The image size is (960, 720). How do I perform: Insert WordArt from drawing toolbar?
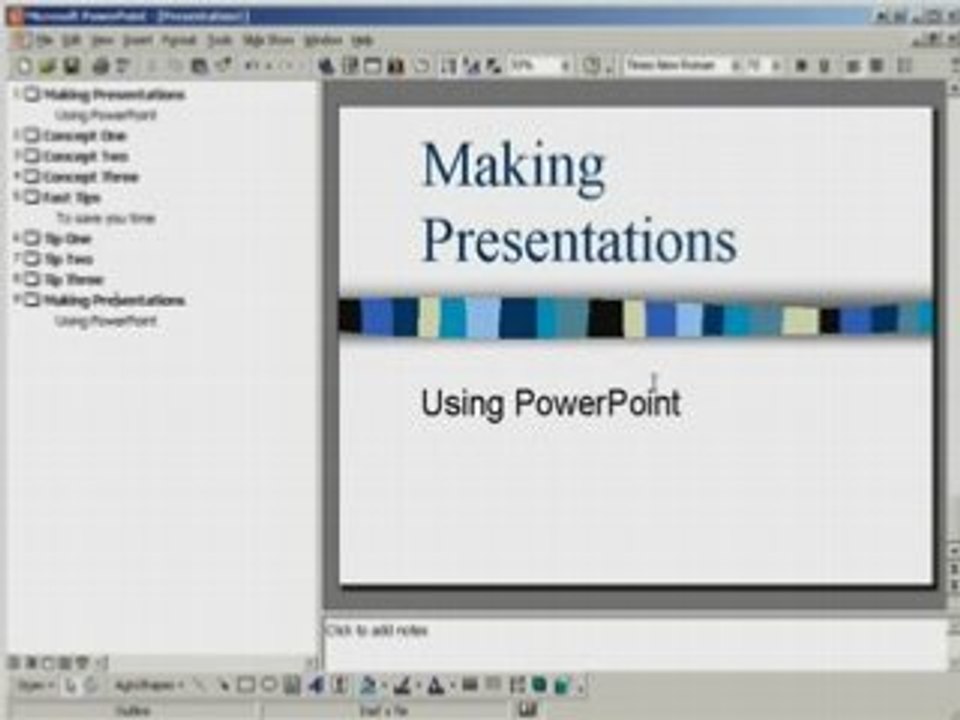click(x=316, y=685)
